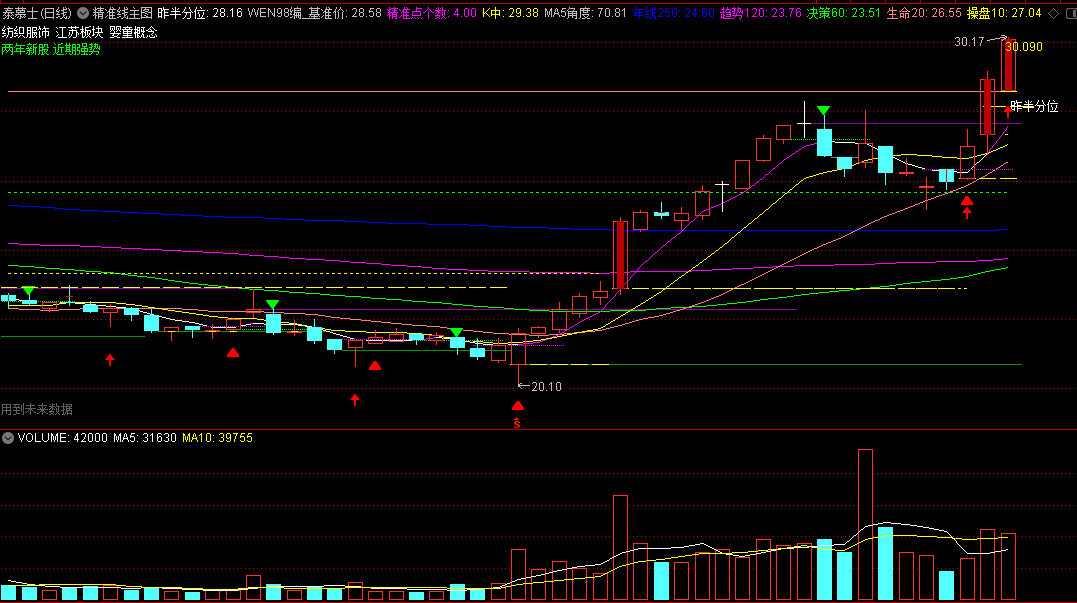Image resolution: width=1077 pixels, height=603 pixels.
Task: Open the 婴童概念 concept tag
Action: pyautogui.click(x=133, y=32)
